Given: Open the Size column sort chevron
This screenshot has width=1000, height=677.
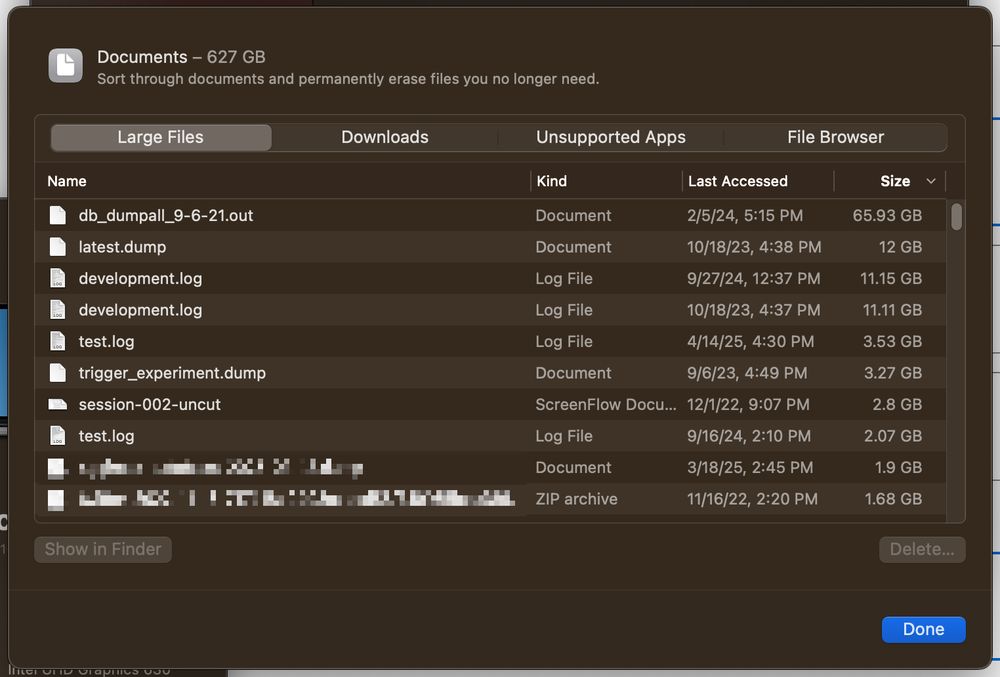Looking at the screenshot, I should 930,181.
